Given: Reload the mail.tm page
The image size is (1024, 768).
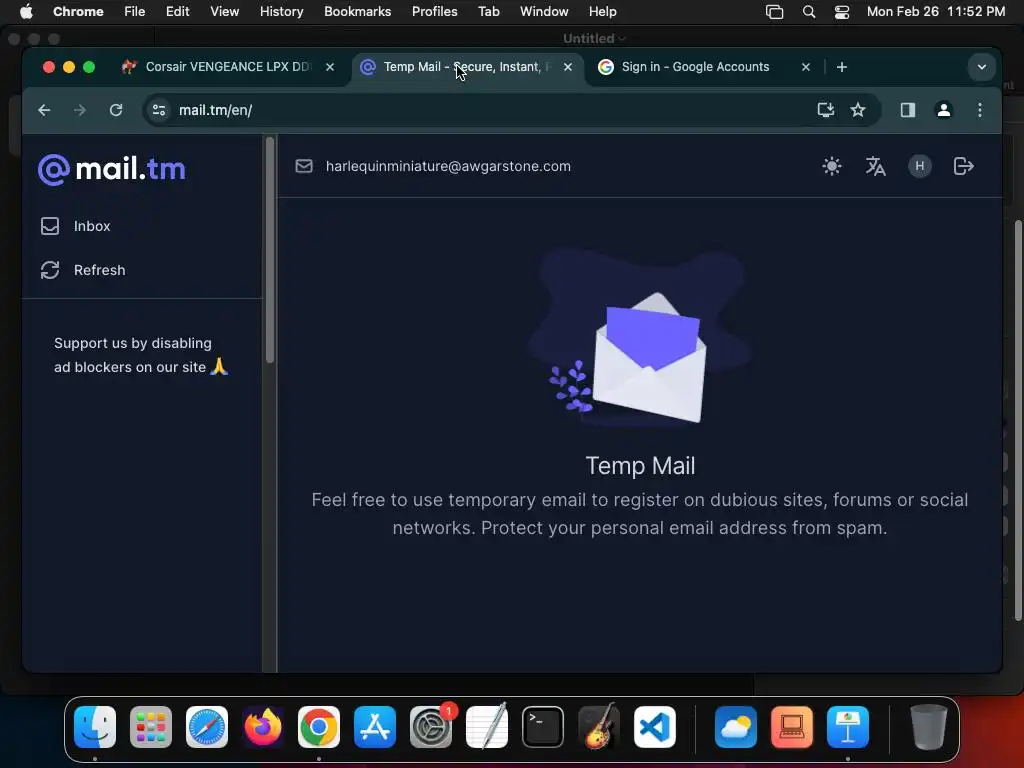Looking at the screenshot, I should [116, 110].
